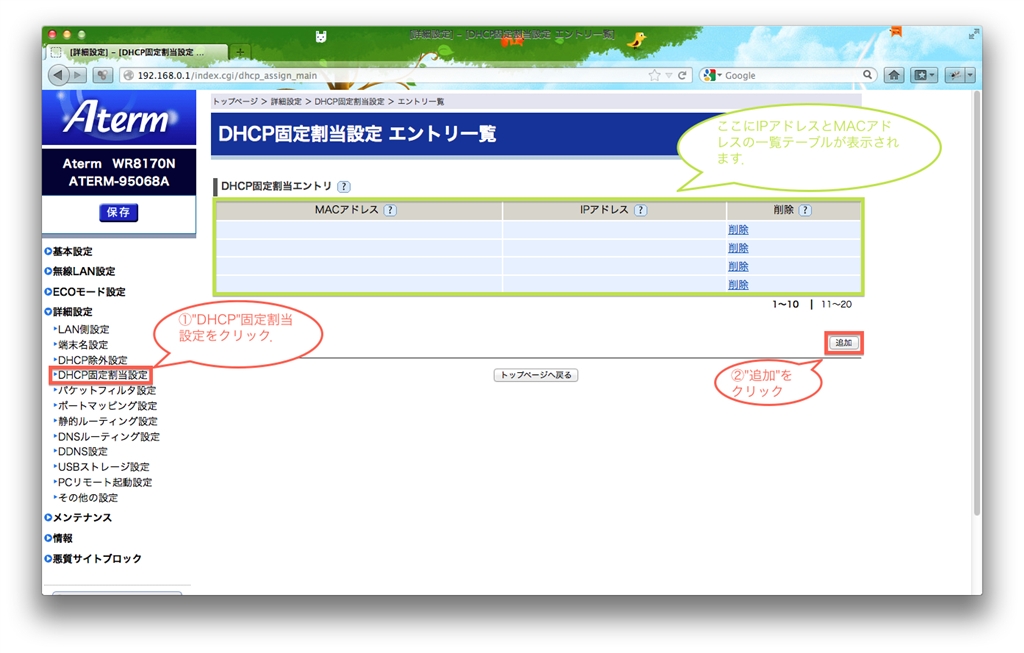
Task: Click the browser back arrow button
Action: coord(57,75)
